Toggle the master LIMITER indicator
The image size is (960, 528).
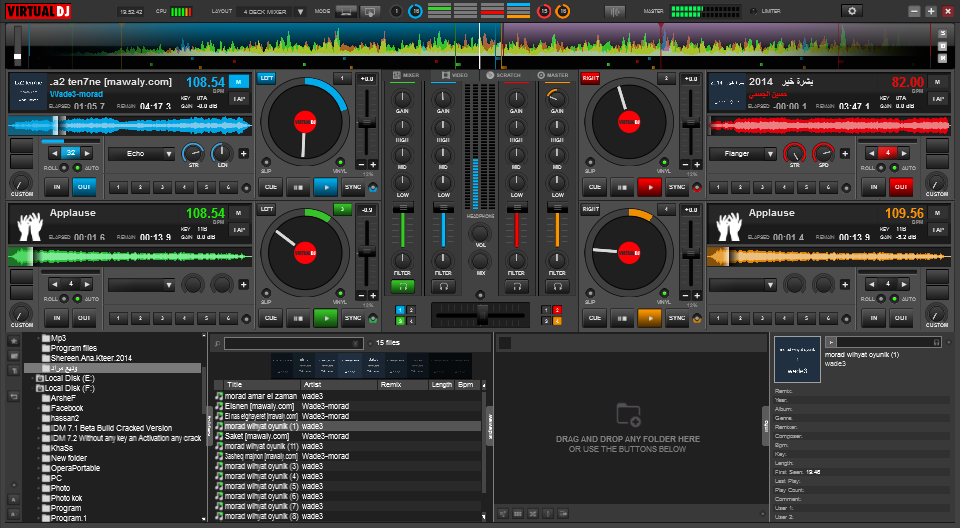pyautogui.click(x=753, y=11)
